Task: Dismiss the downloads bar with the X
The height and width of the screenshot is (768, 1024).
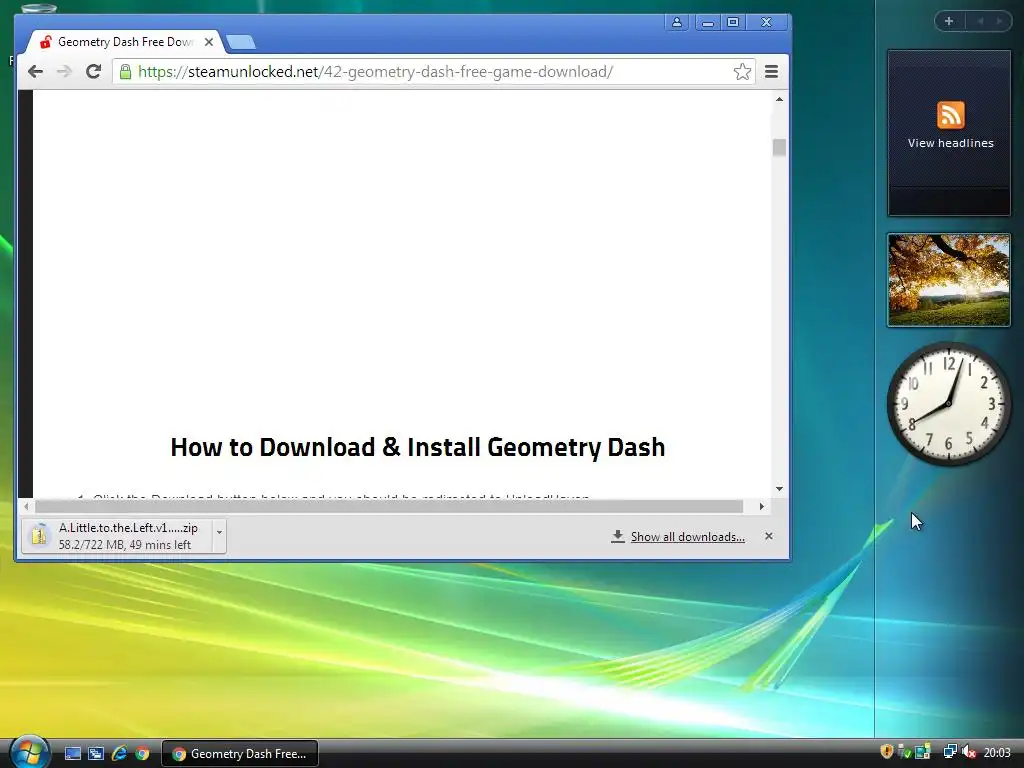Action: [769, 536]
